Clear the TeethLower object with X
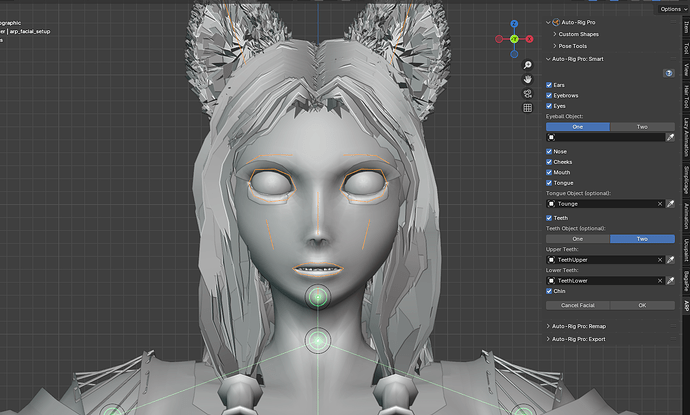The width and height of the screenshot is (690, 415). click(660, 281)
